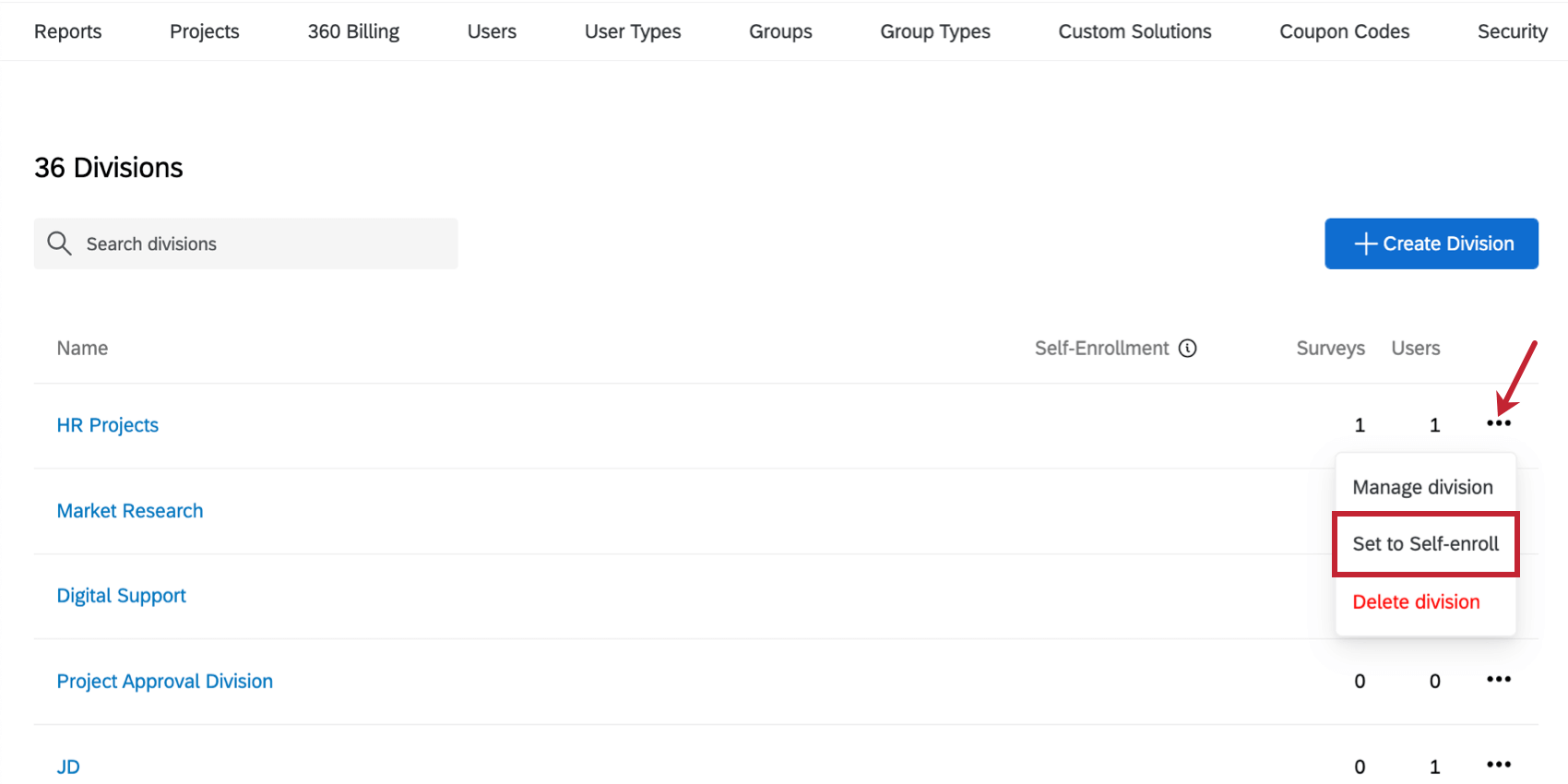1568x784 pixels.
Task: Click the Self-Enrollment info icon
Action: 1188,349
